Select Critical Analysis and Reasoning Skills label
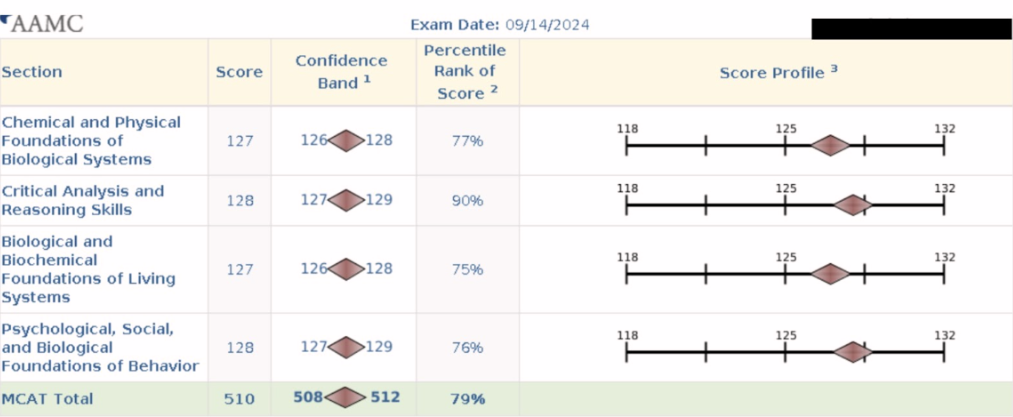 (82, 200)
